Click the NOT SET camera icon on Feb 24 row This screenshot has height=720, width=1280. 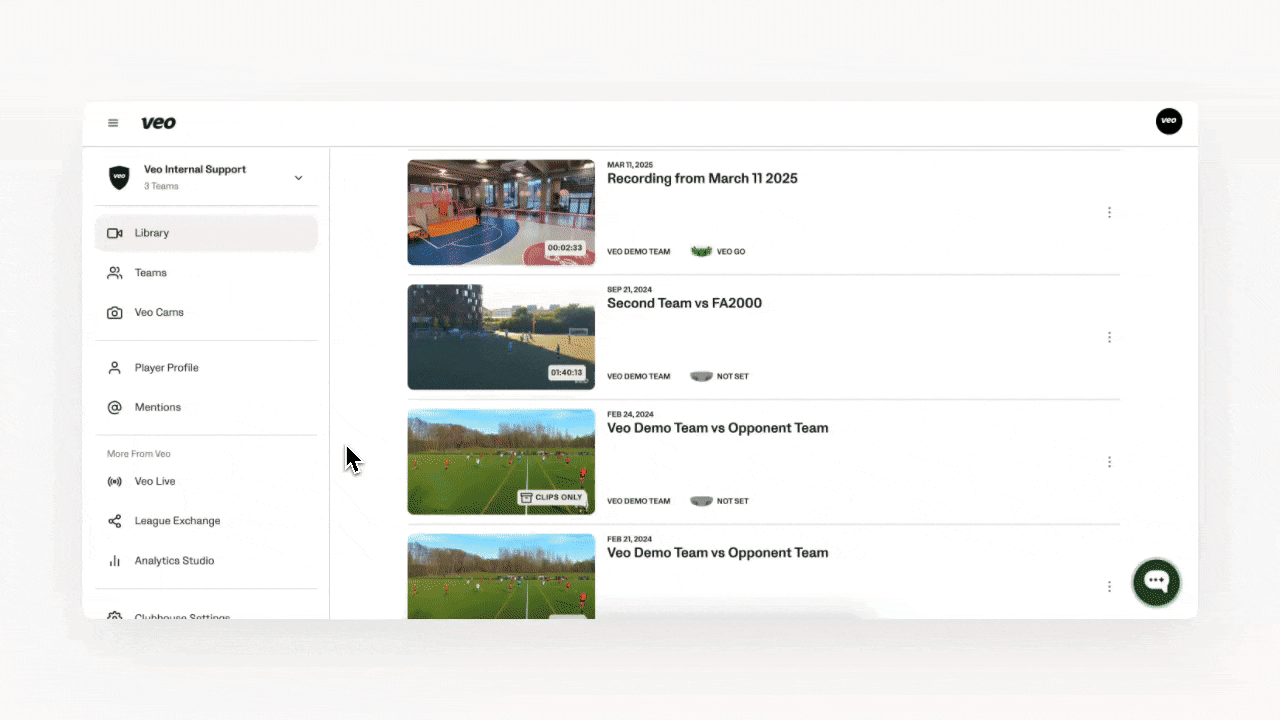point(701,501)
